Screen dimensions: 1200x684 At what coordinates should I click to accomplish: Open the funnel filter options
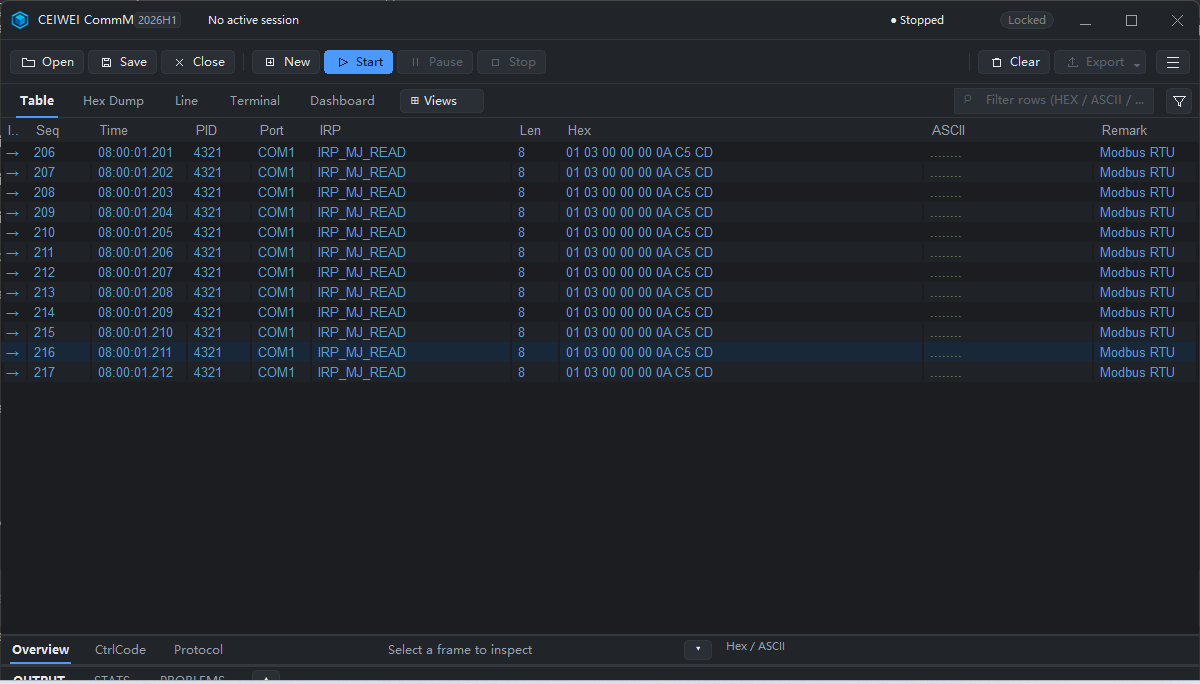click(x=1179, y=101)
